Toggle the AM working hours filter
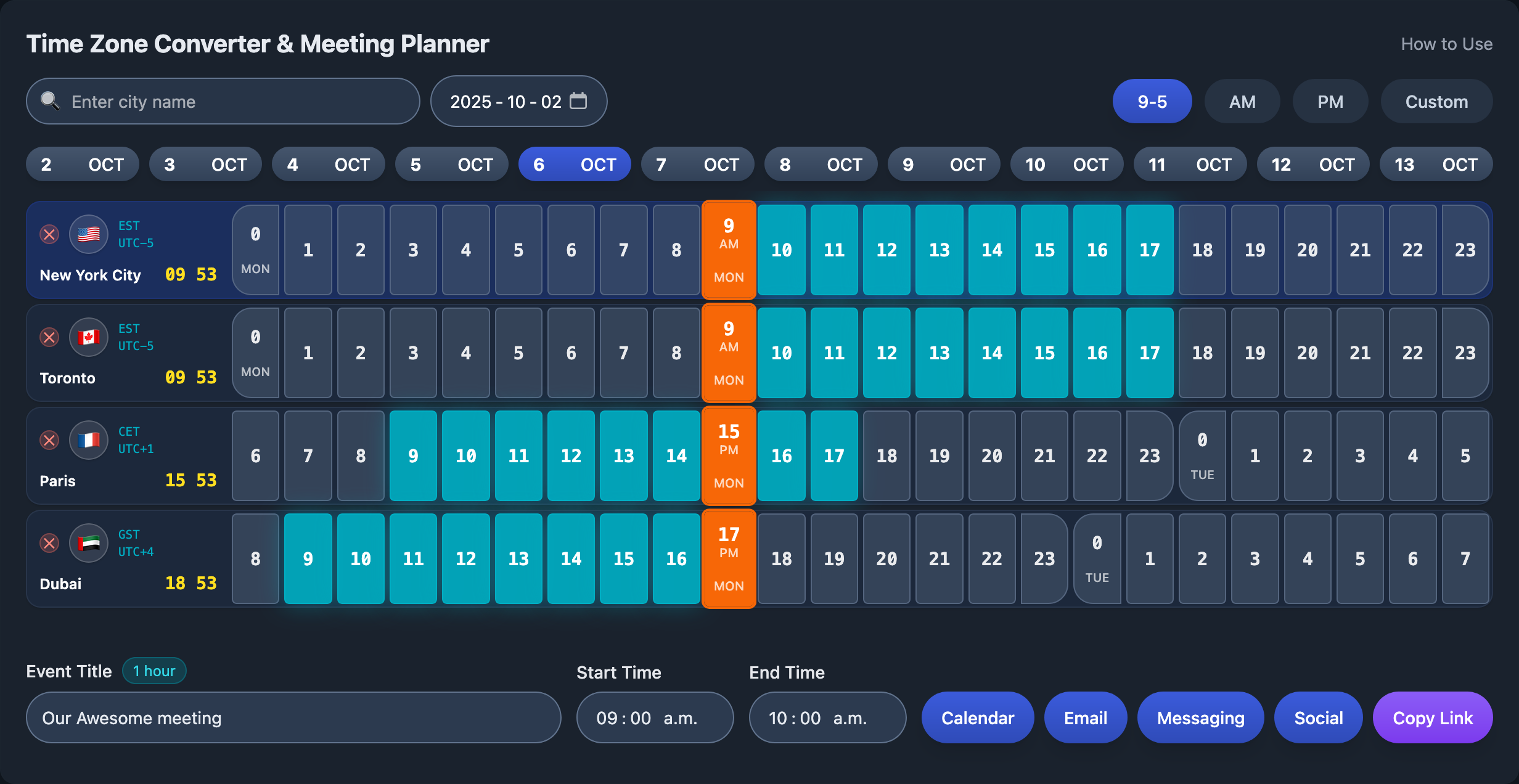 1242,100
